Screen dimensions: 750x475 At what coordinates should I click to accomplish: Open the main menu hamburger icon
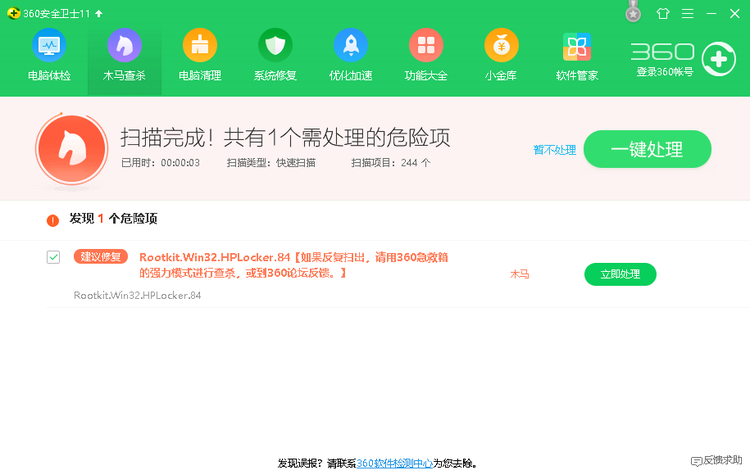688,13
